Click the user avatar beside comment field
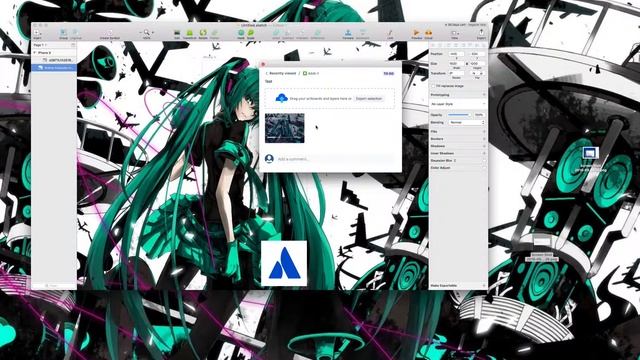The image size is (640, 360). coord(269,158)
